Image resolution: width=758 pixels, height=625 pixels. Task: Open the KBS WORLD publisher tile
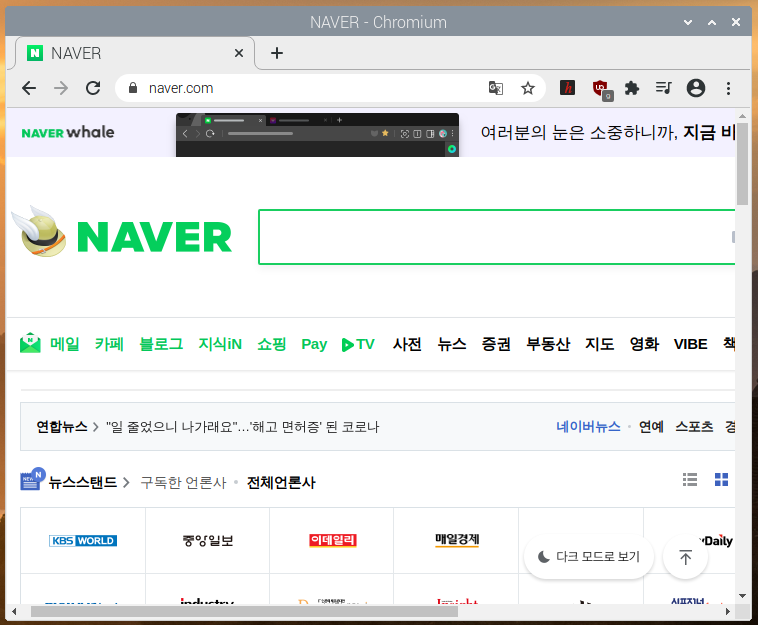point(83,540)
